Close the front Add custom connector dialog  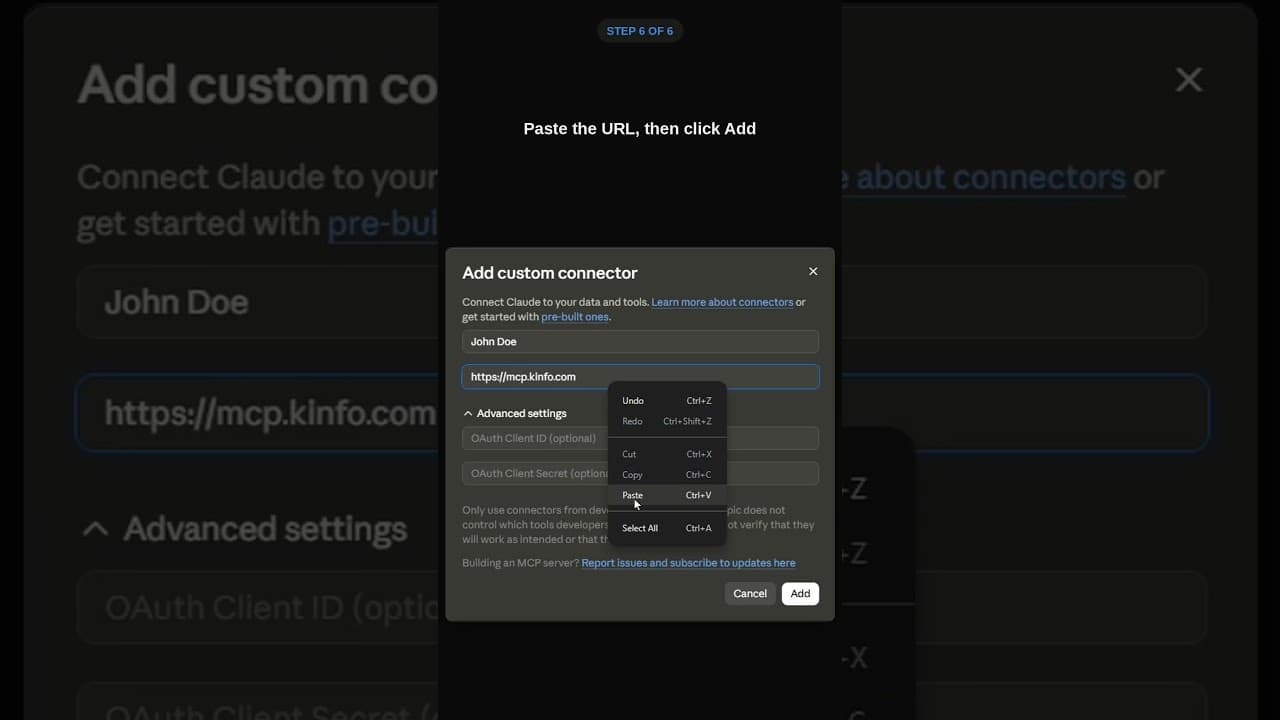(x=813, y=272)
